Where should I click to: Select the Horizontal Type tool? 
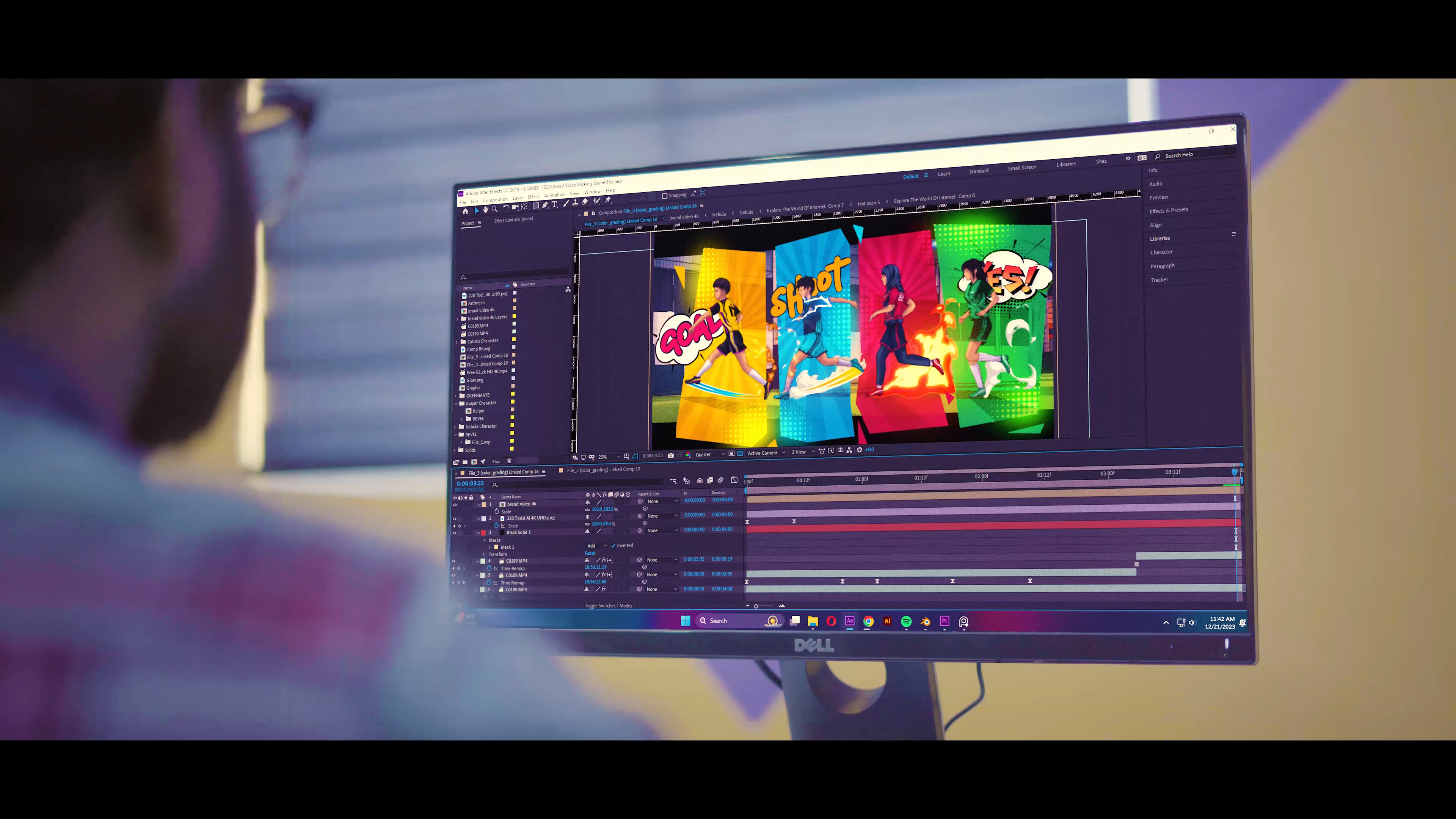click(x=554, y=204)
